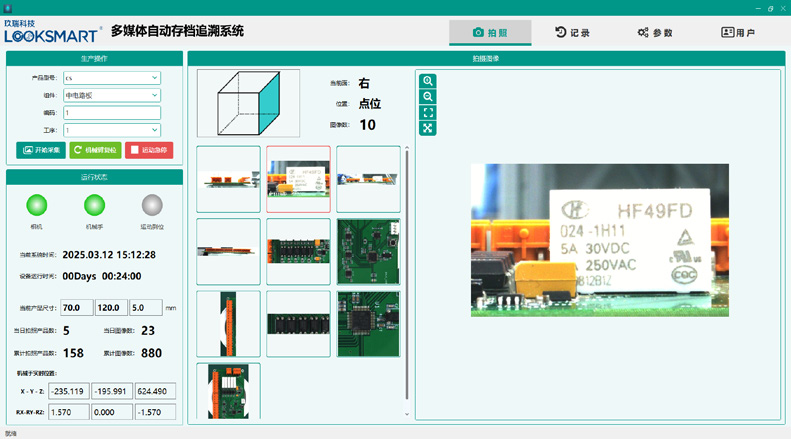This screenshot has height=439, width=791.
Task: Zoom in on the captured image
Action: (x=428, y=81)
